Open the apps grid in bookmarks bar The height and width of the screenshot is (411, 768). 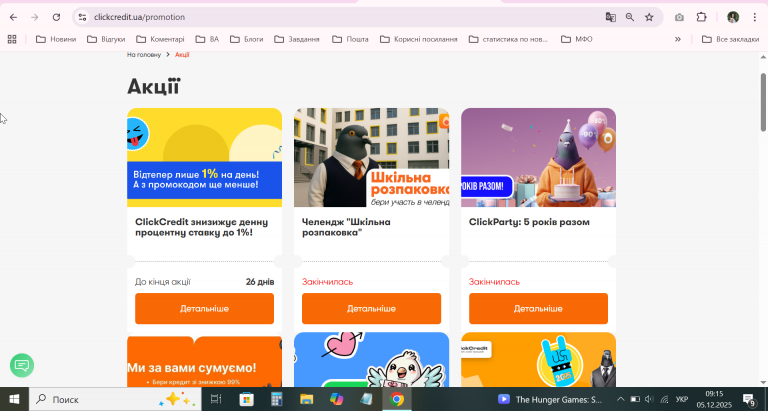pos(12,39)
